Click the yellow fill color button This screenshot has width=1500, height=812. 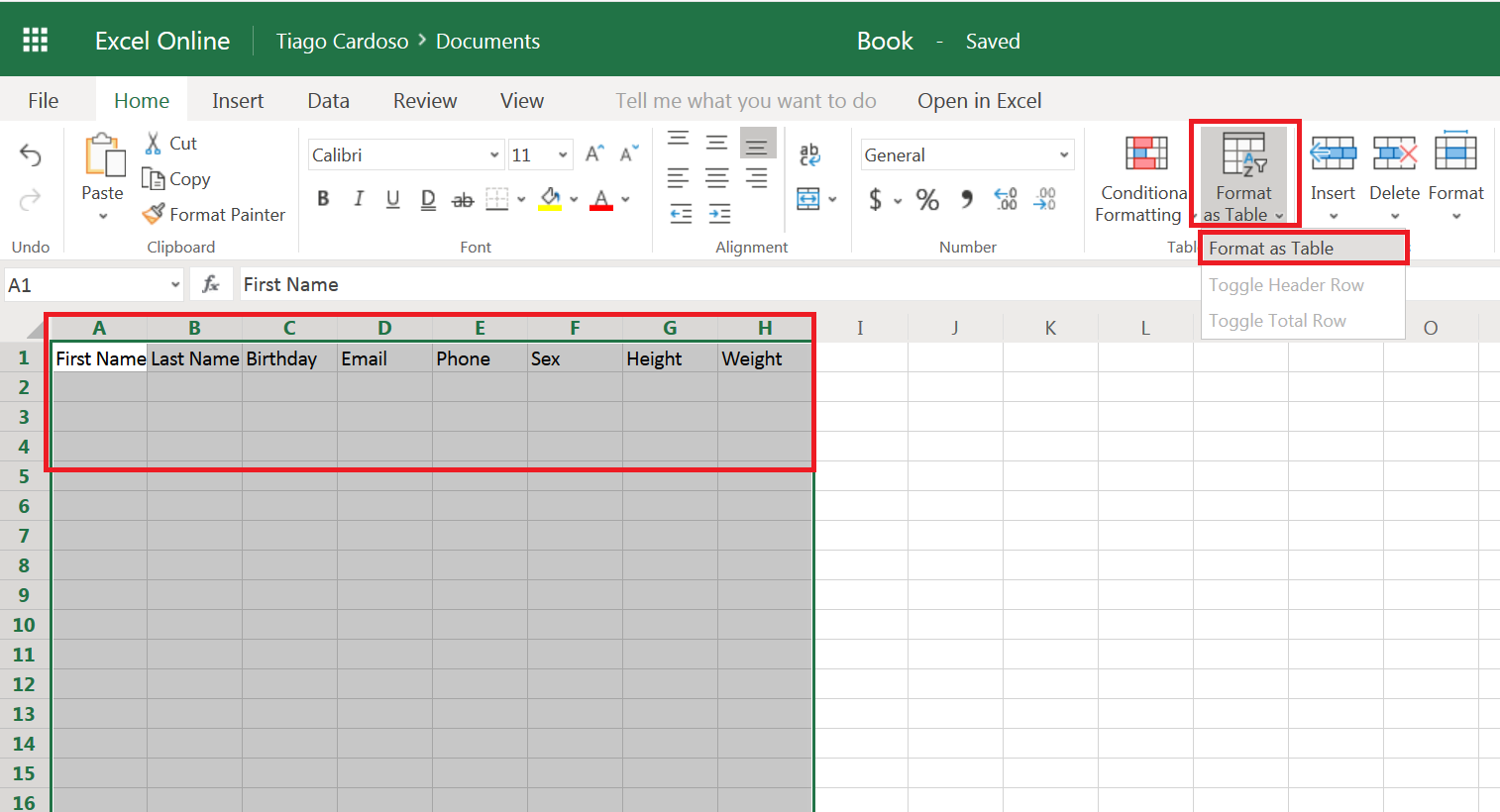[550, 199]
